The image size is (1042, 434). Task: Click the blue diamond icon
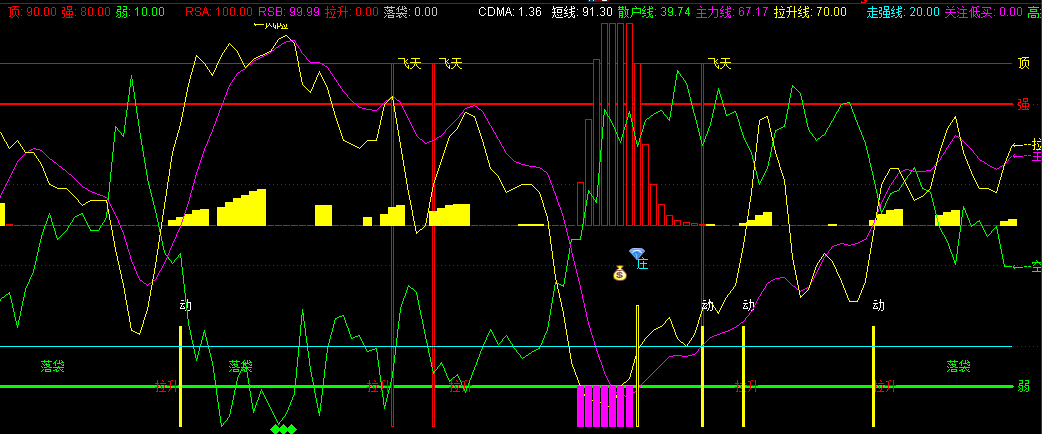(x=636, y=254)
